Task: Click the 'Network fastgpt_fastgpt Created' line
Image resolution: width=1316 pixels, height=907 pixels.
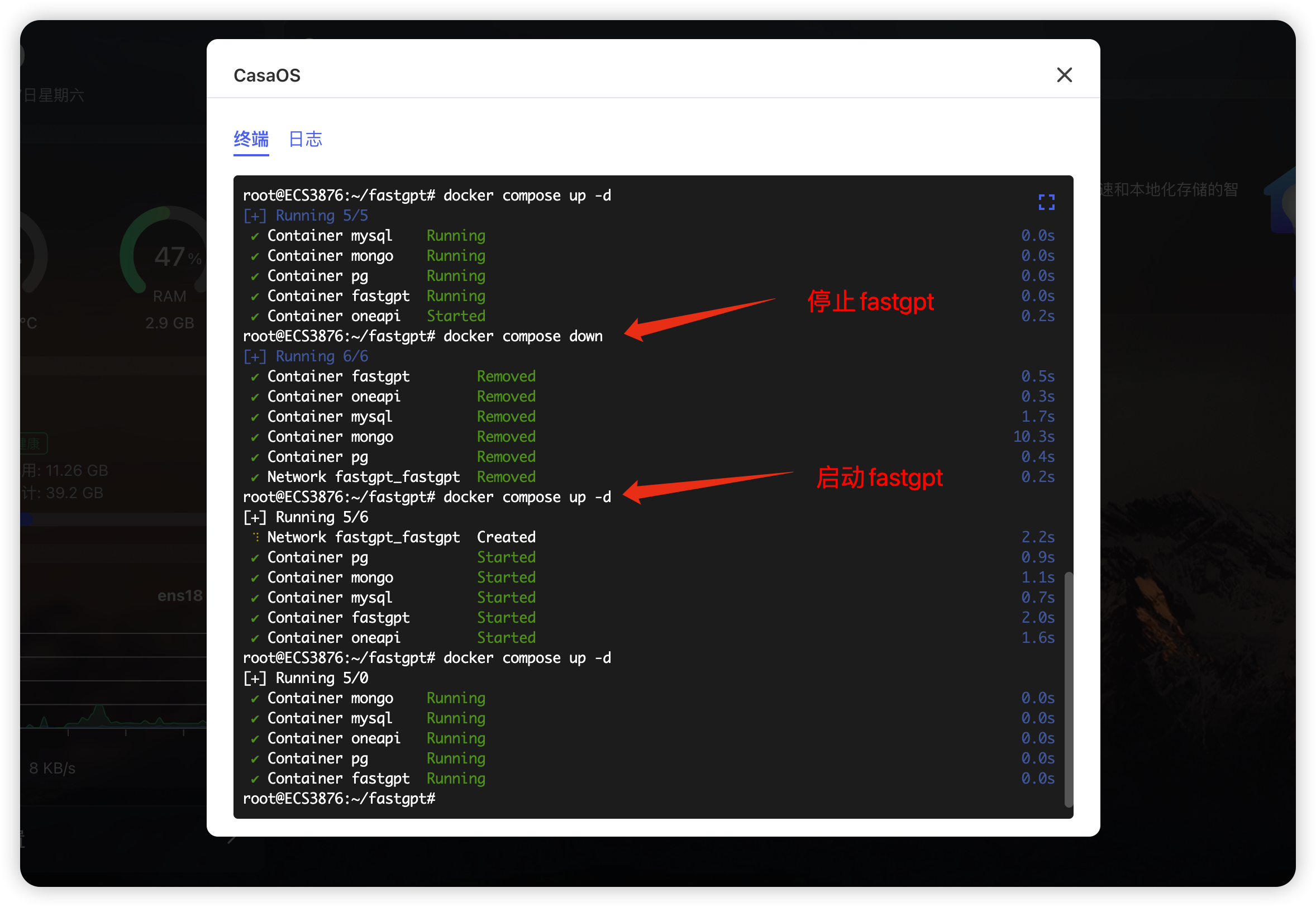Action: click(x=401, y=537)
